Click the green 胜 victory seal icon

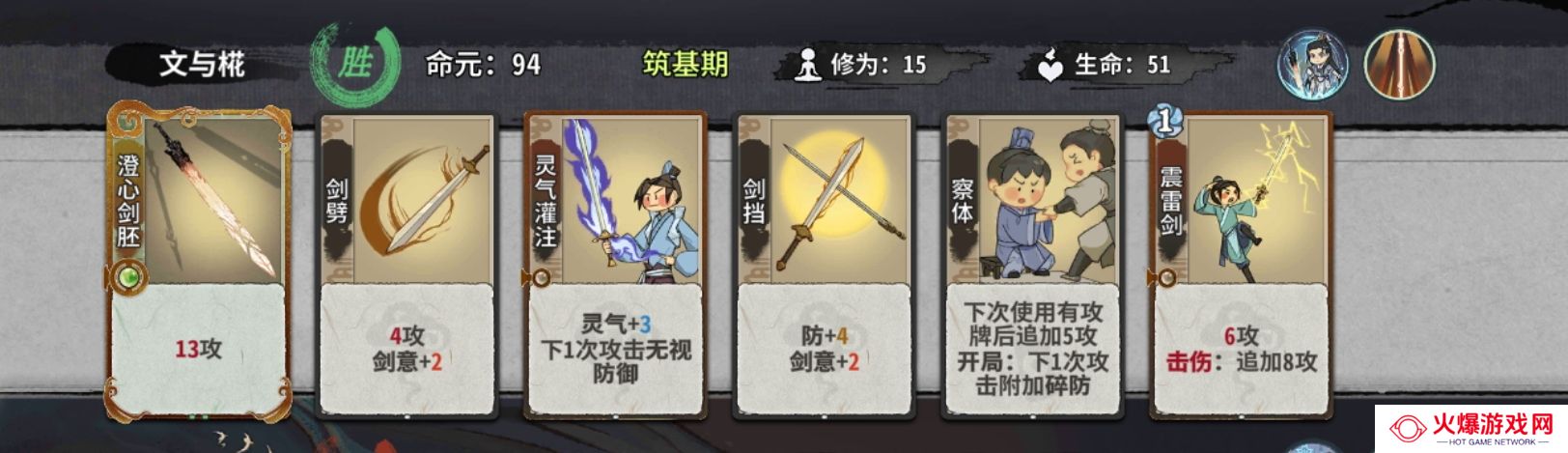(x=354, y=64)
